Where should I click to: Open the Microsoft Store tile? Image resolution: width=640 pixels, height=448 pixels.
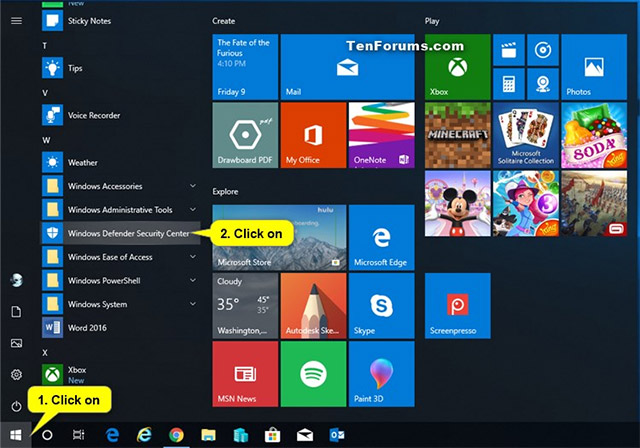pos(279,237)
